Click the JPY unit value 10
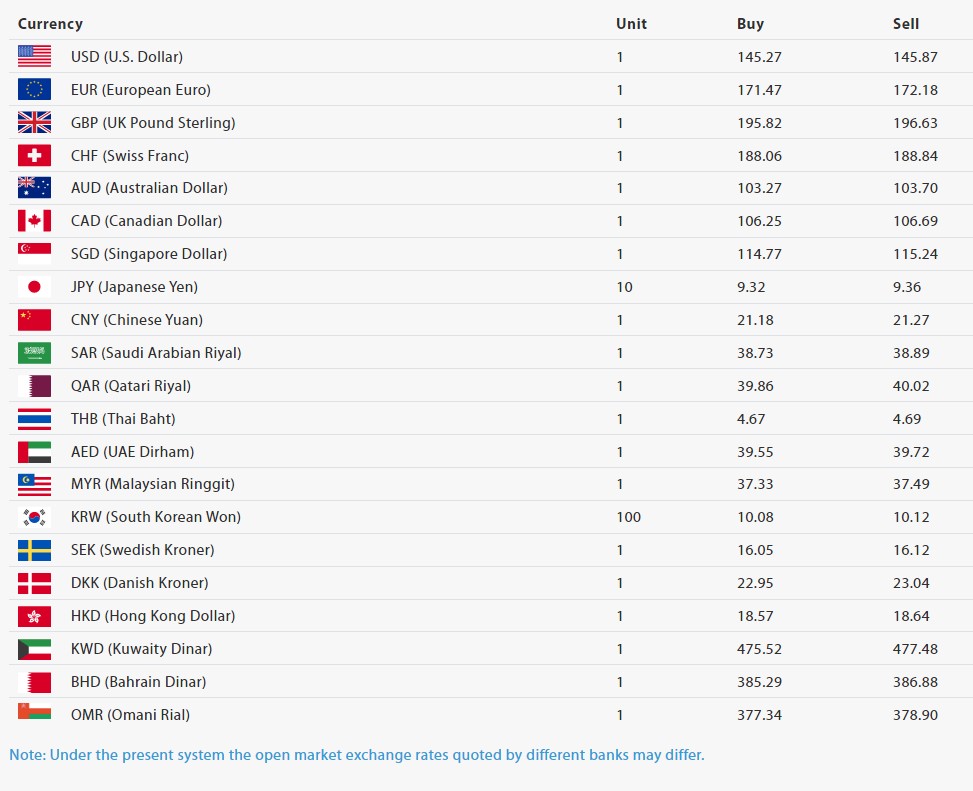The image size is (973, 791). [x=624, y=287]
